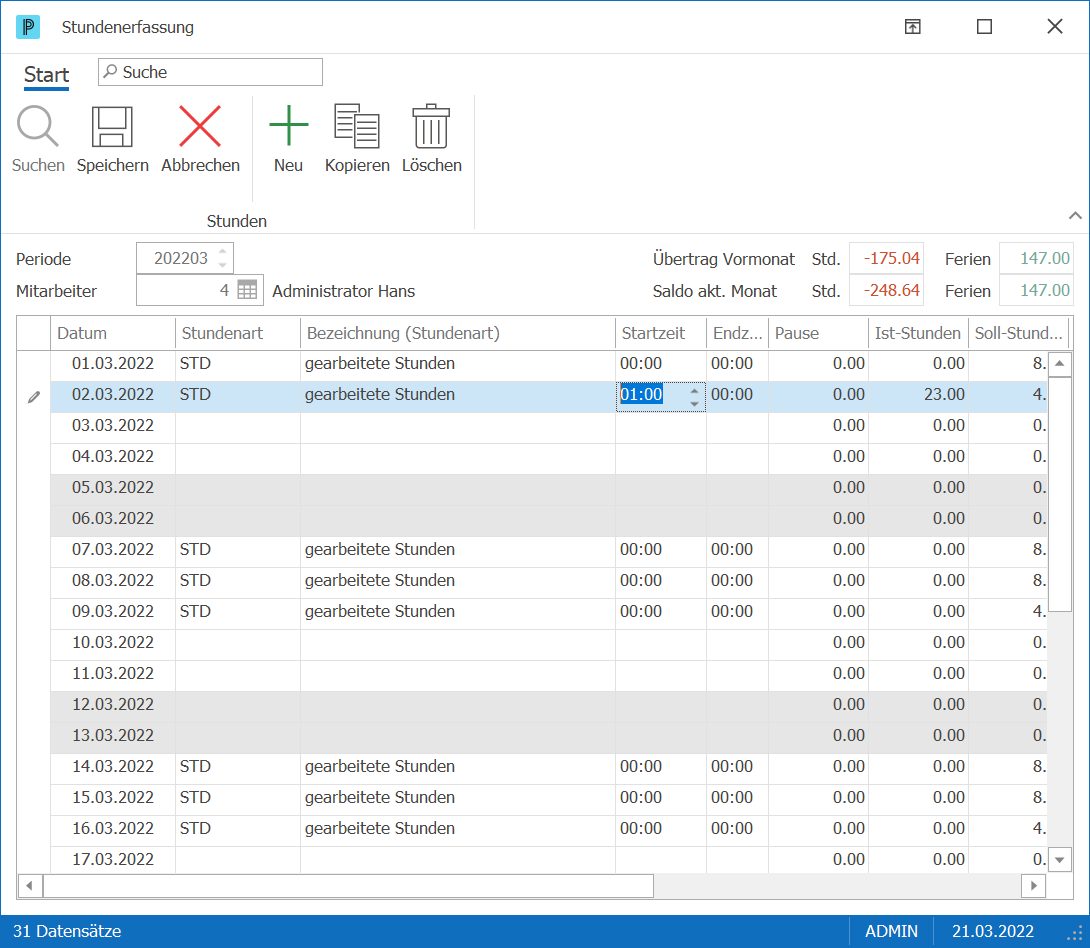The image size is (1090, 948).
Task: Click the Übertrag Vormonat Std. value -175.04
Action: [x=887, y=259]
